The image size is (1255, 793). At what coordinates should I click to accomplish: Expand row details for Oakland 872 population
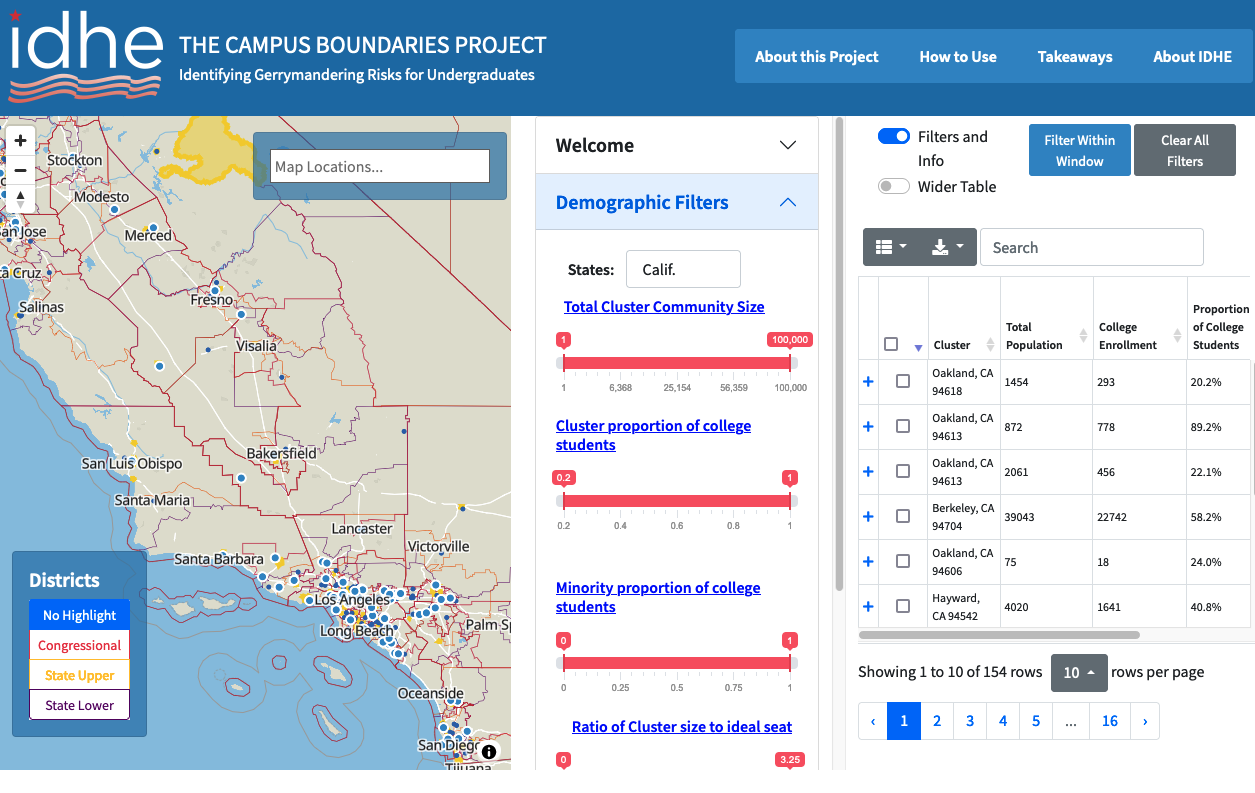[868, 427]
